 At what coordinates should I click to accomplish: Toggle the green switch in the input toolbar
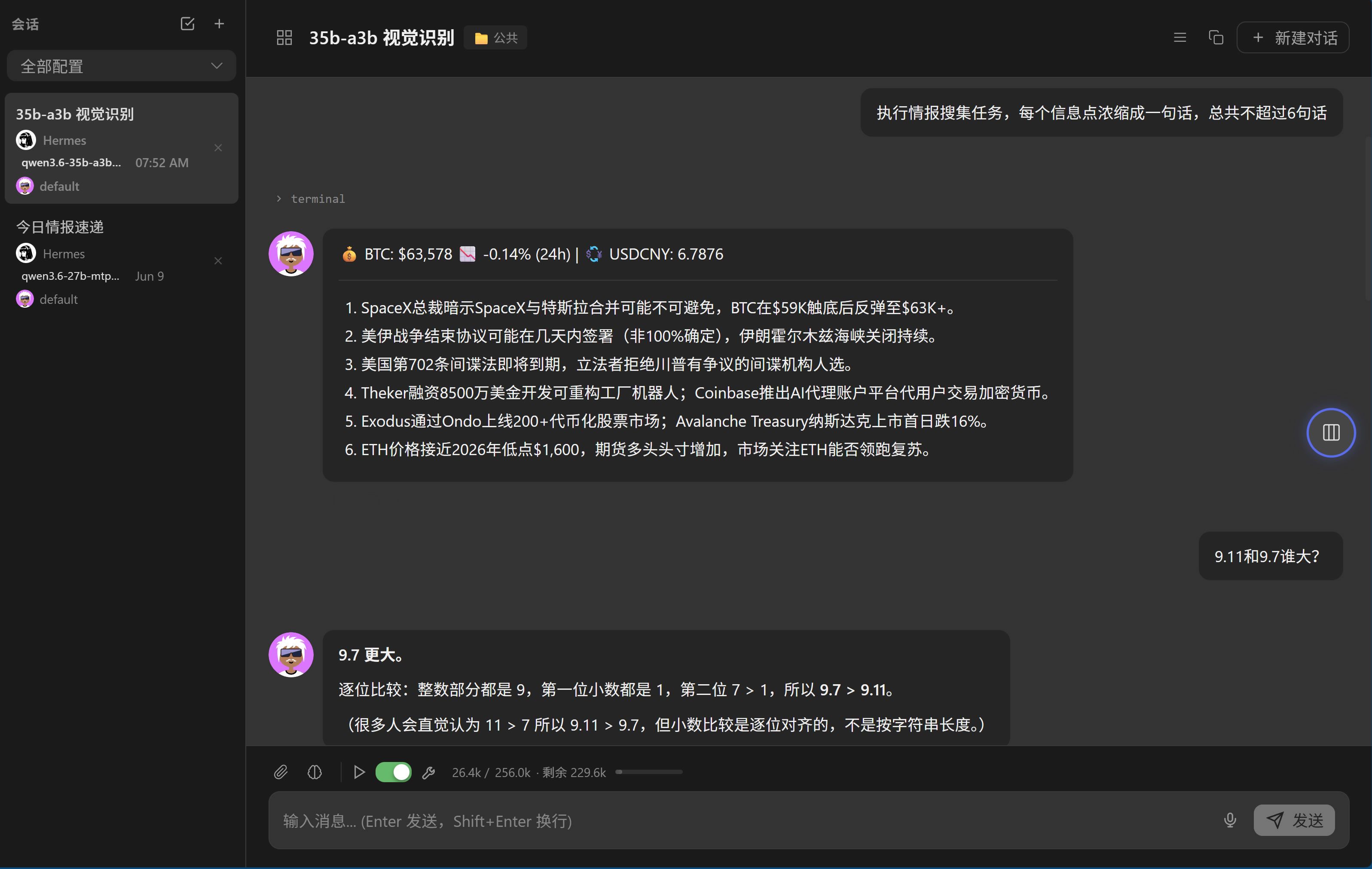(x=393, y=772)
